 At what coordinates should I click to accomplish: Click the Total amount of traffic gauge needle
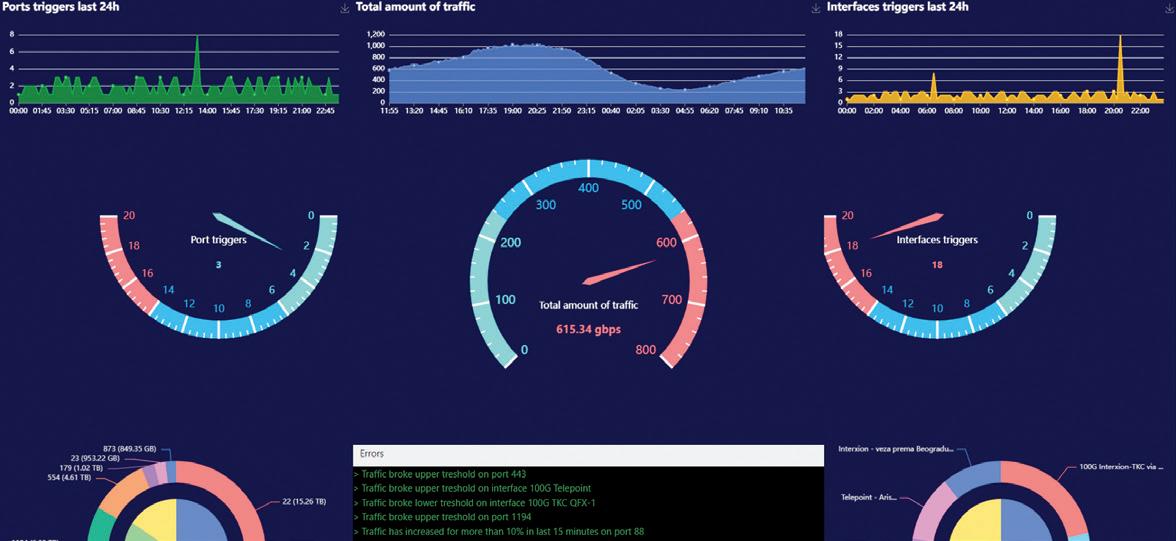(x=620, y=273)
